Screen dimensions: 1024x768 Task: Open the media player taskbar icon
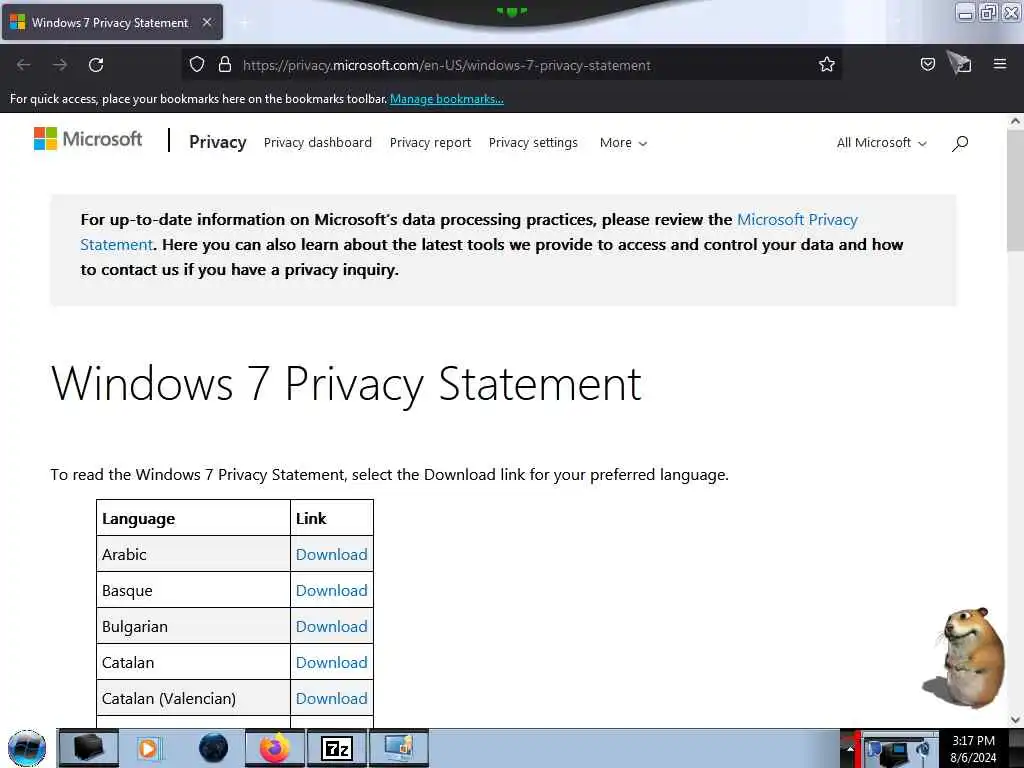(149, 748)
